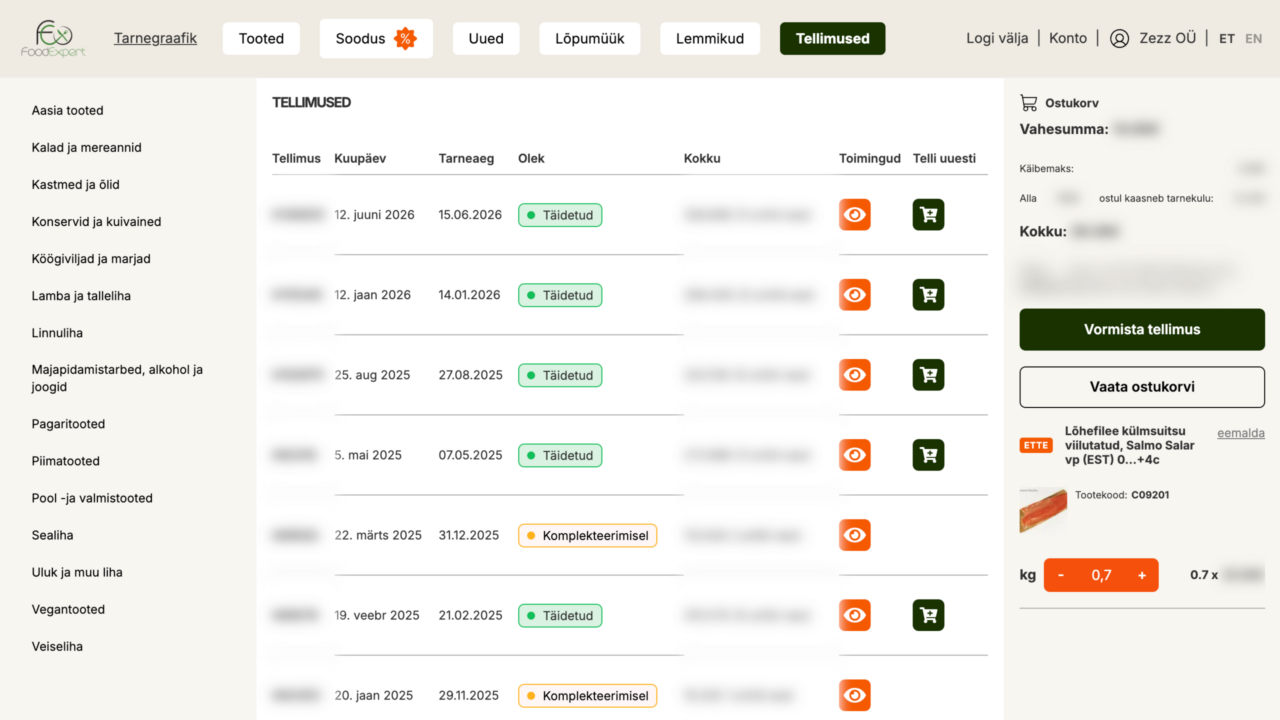Open Kalad ja mereannid category
Image resolution: width=1280 pixels, height=720 pixels.
point(87,147)
